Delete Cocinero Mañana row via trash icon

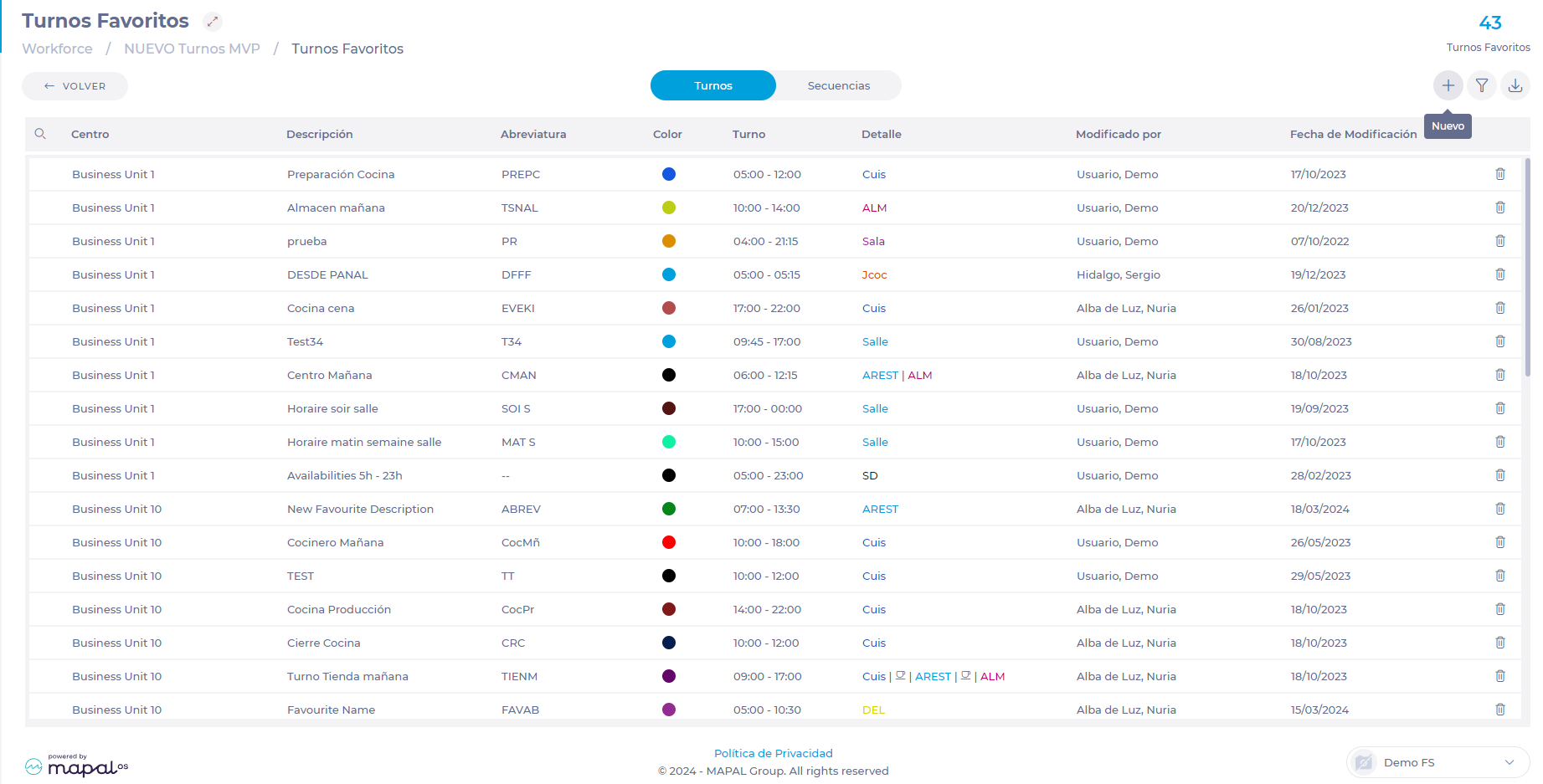[x=1500, y=542]
